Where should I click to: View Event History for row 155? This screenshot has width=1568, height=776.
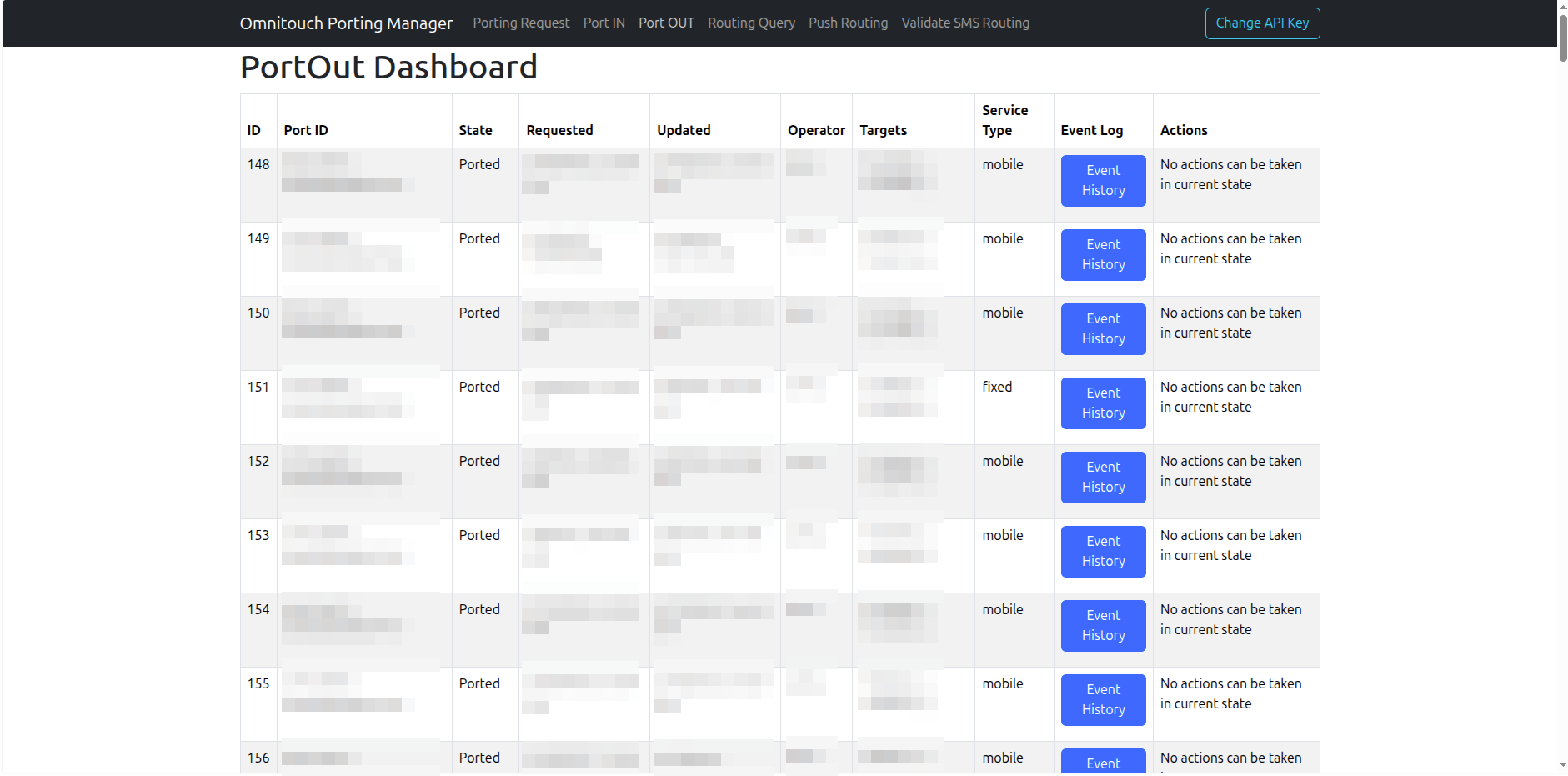pos(1103,700)
